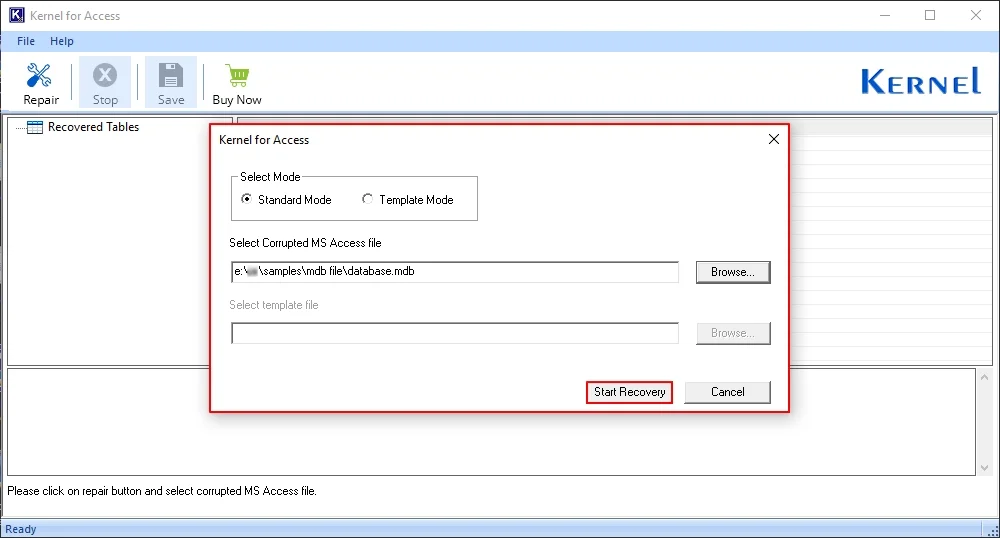1000x538 pixels.
Task: Click the Kernel app icon in title bar
Action: [x=16, y=15]
